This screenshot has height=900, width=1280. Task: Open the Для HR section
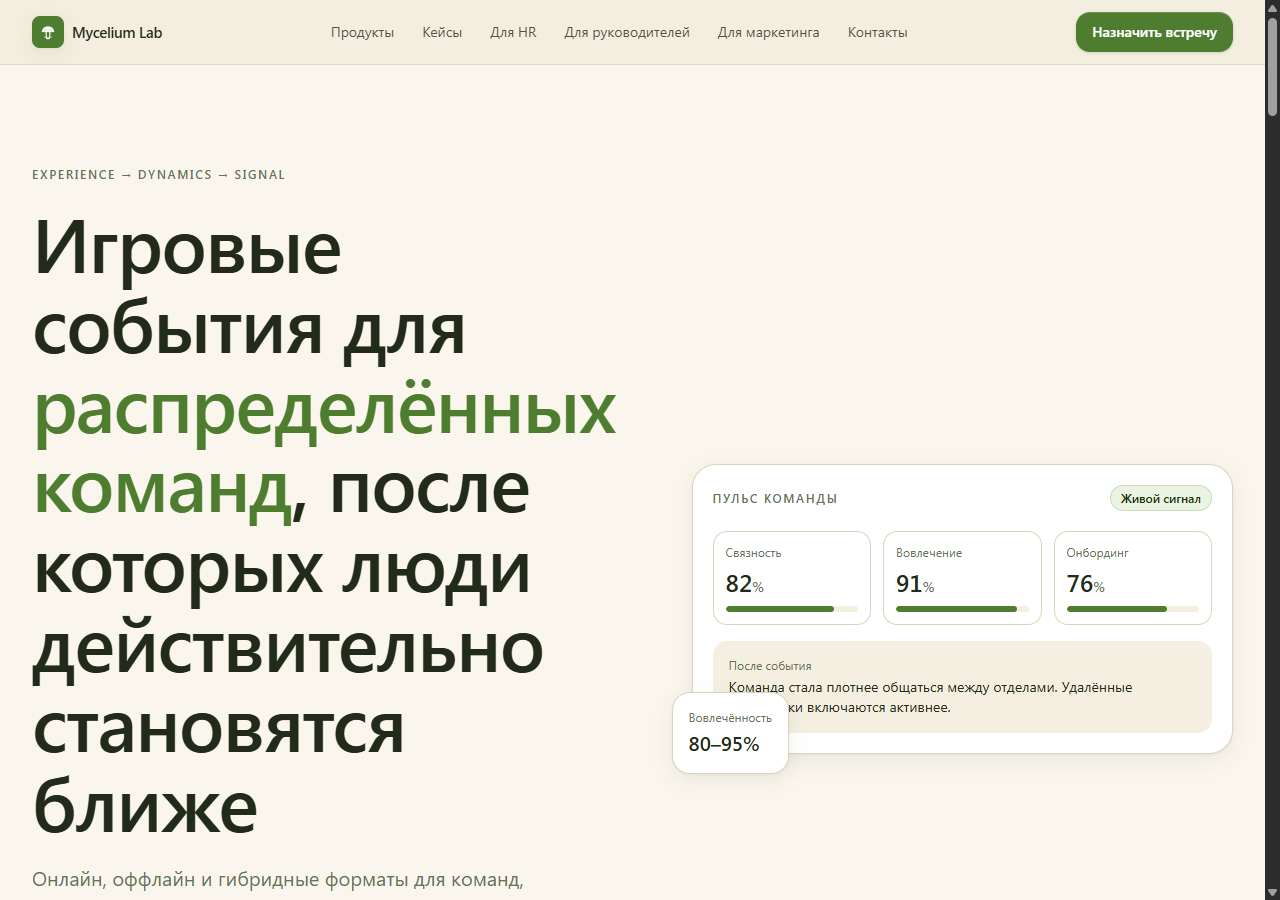[513, 32]
